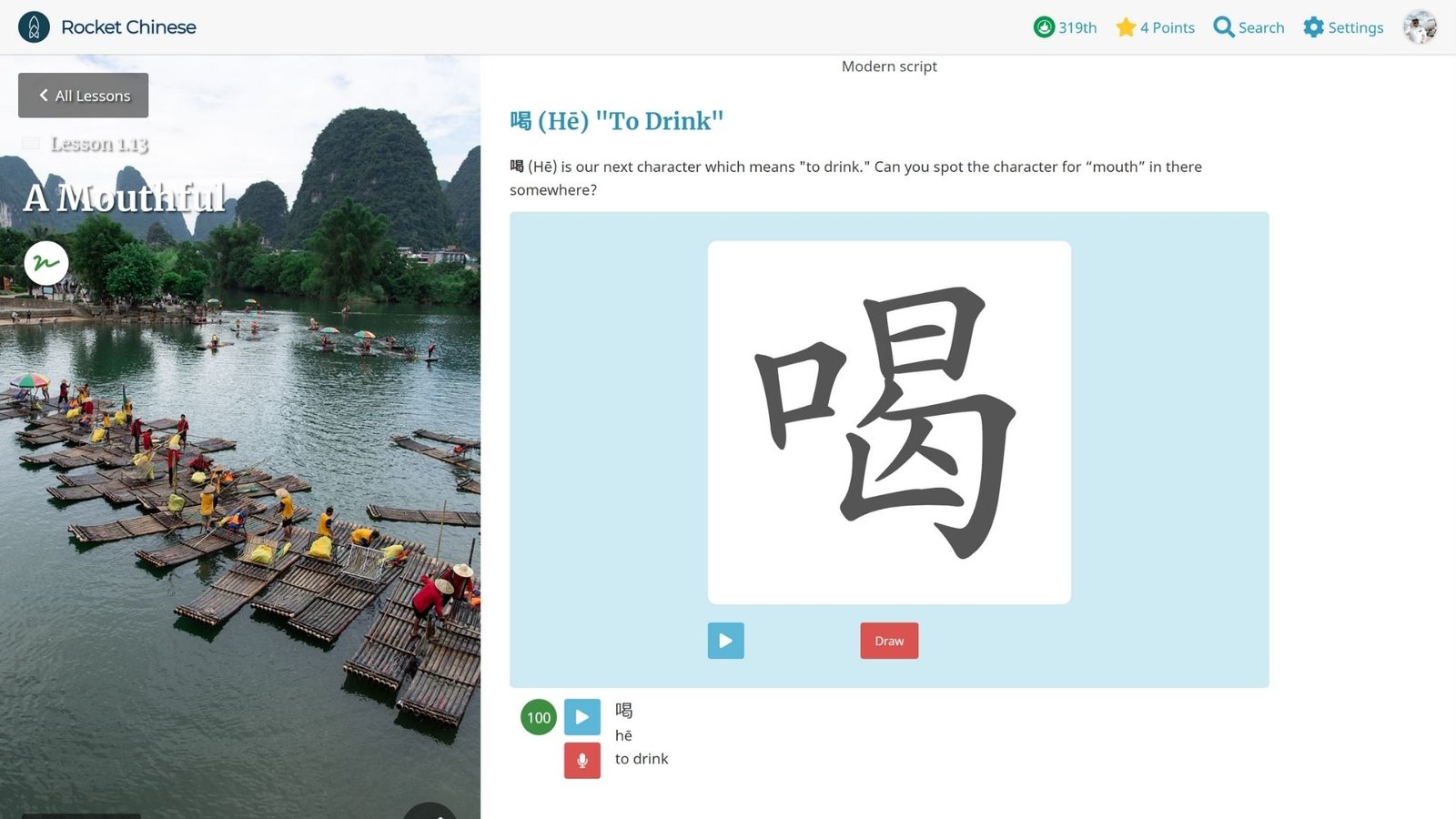Go back with All Lessons button
1456x819 pixels.
pos(84,96)
